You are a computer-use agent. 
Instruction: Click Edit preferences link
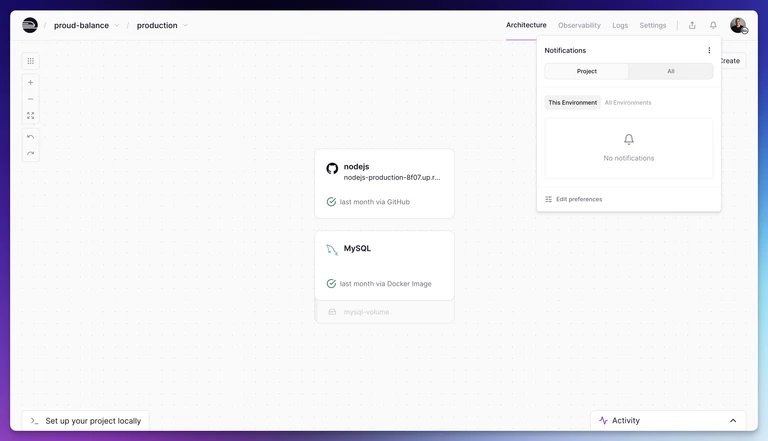pos(579,199)
